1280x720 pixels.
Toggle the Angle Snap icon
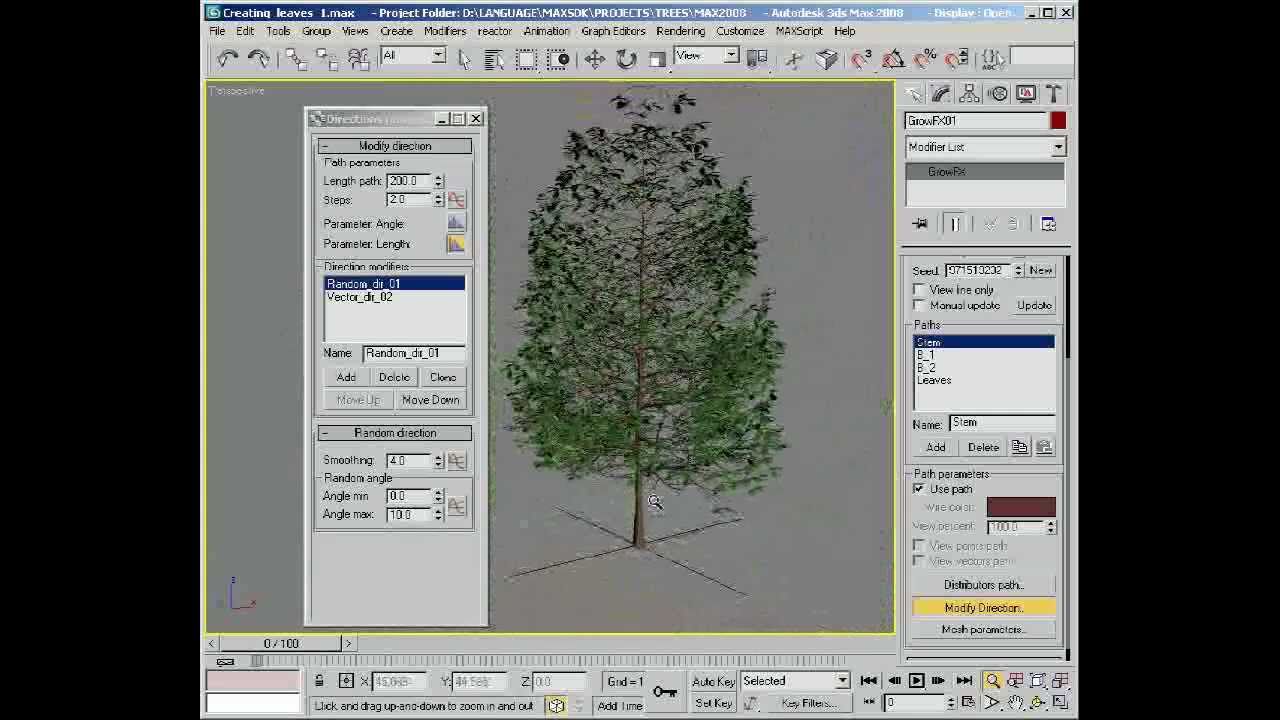click(893, 59)
